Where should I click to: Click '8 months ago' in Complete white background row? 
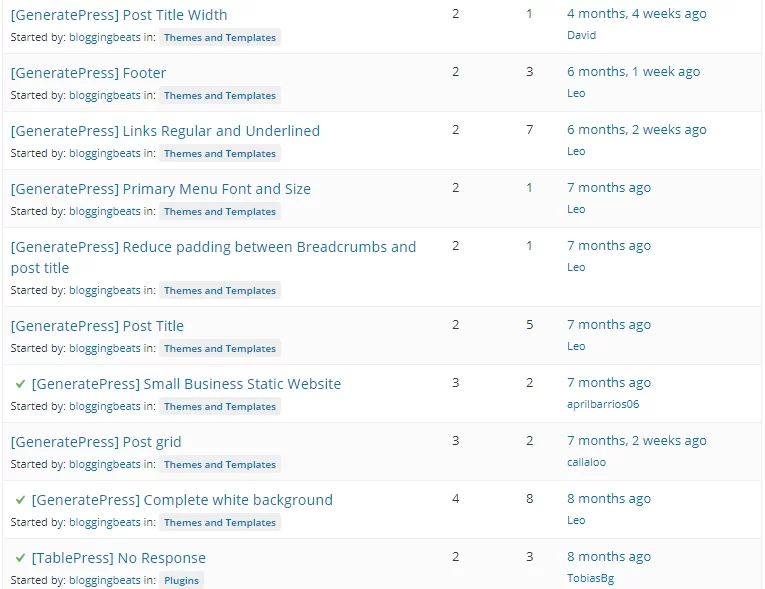(x=609, y=499)
